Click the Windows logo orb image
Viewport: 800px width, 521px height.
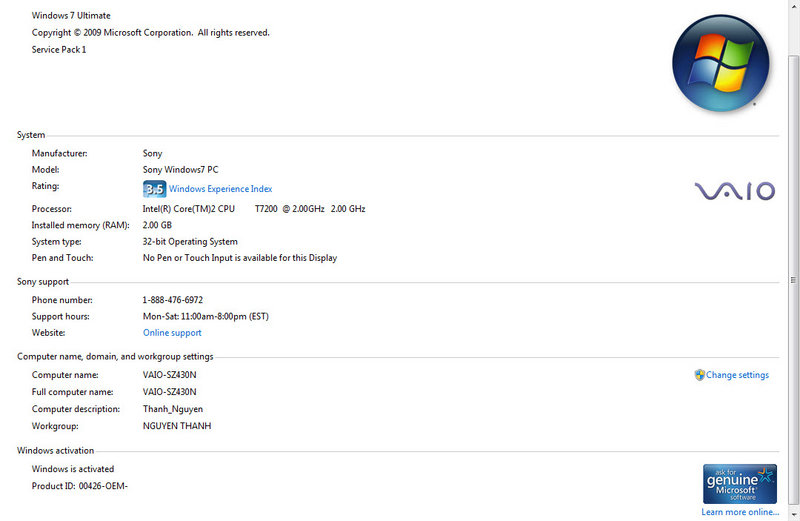[x=719, y=62]
